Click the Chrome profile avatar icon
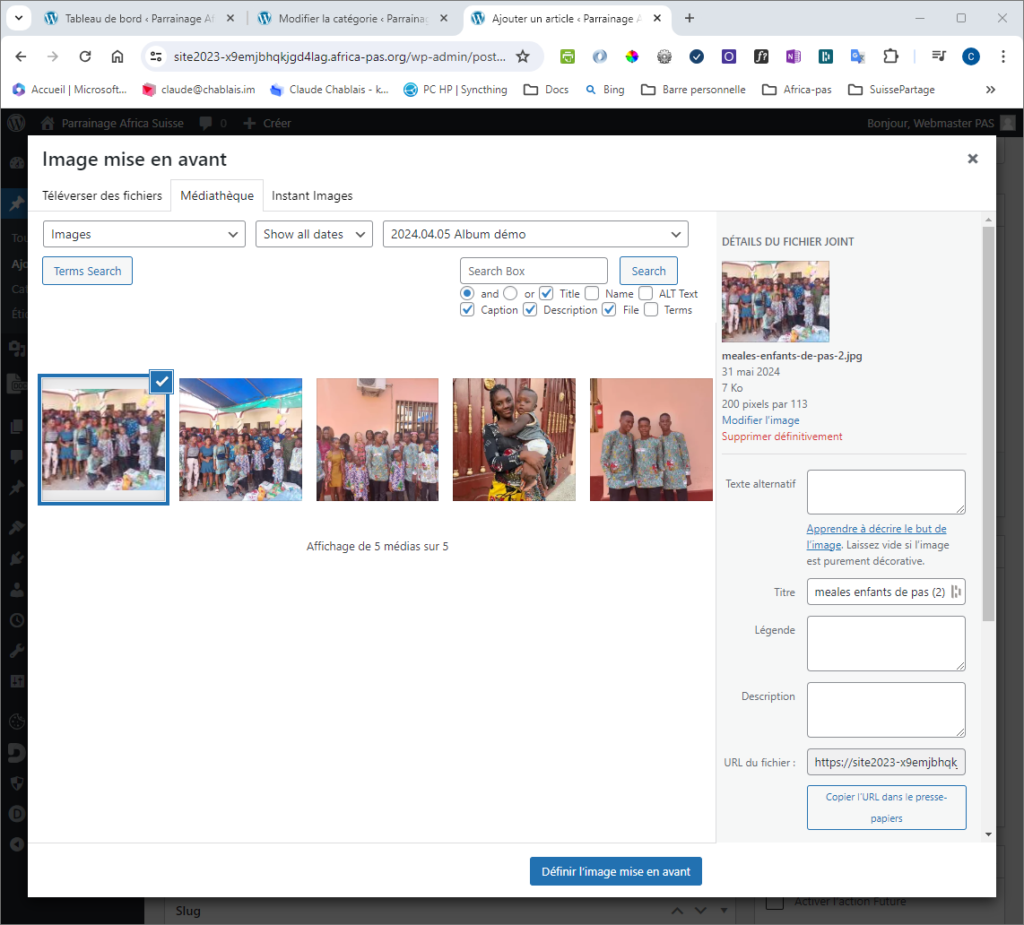This screenshot has width=1024, height=925. point(971,57)
